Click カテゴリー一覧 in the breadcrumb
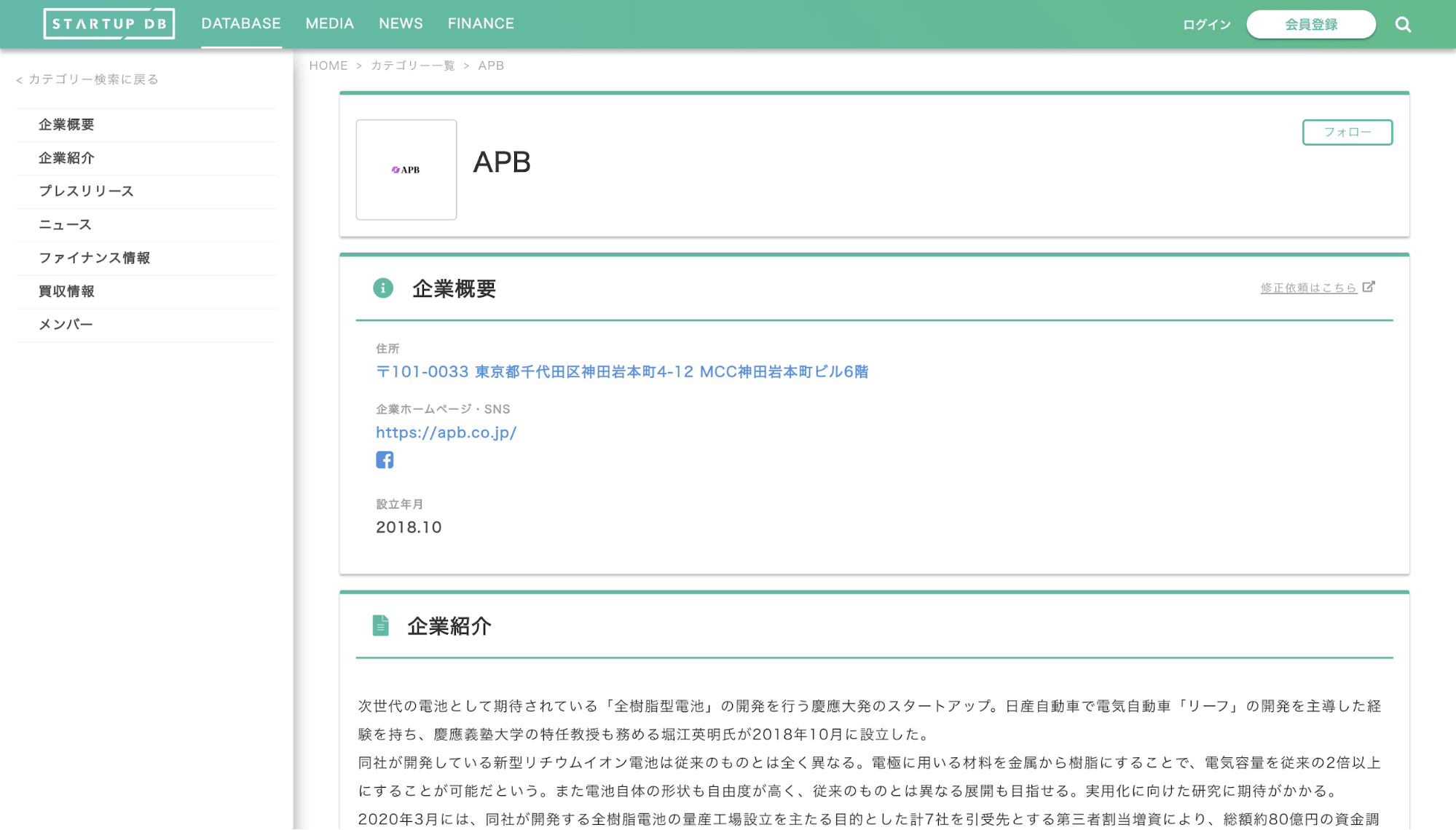 (x=412, y=66)
